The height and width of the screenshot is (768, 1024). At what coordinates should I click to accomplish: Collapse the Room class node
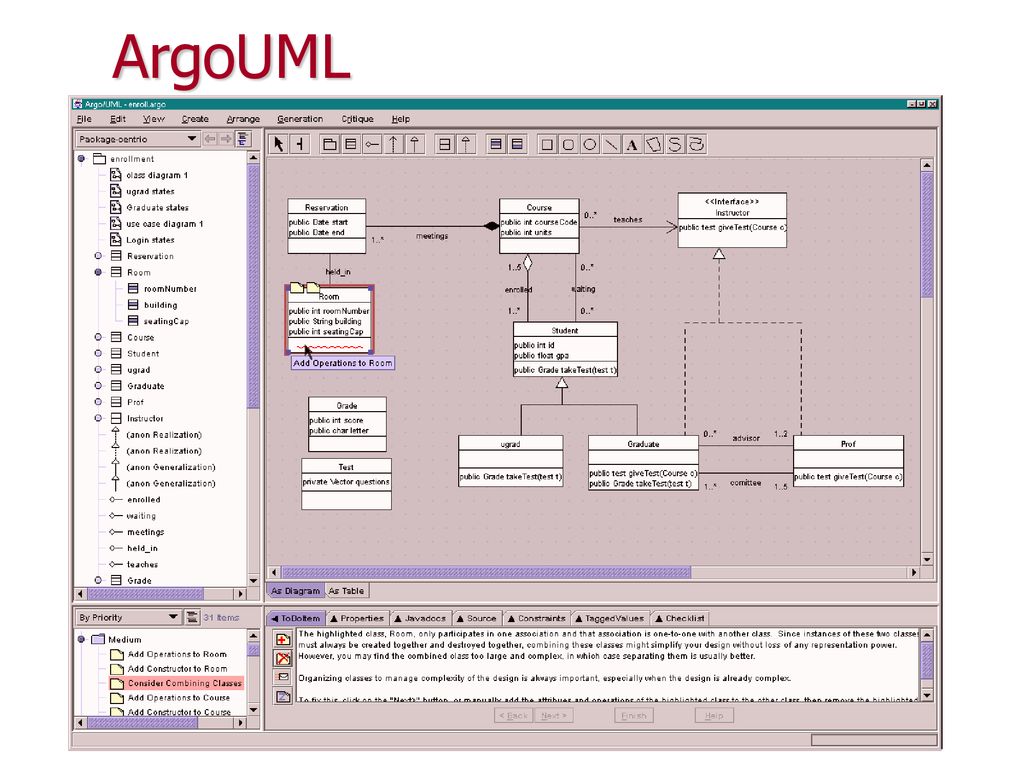[98, 272]
